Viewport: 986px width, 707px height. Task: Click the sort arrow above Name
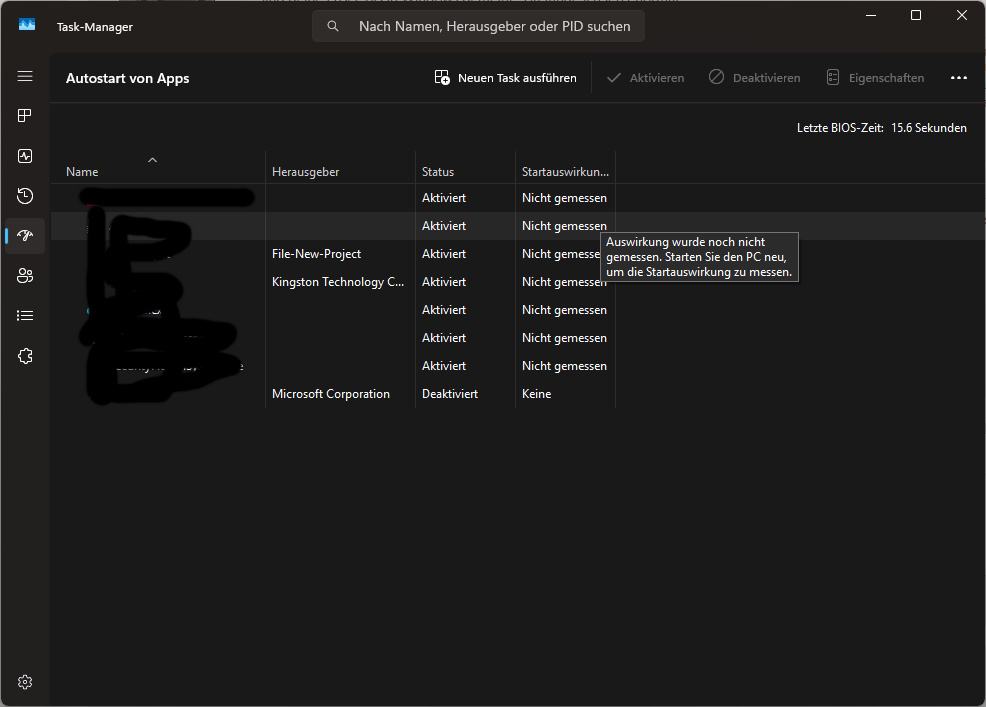coord(152,160)
